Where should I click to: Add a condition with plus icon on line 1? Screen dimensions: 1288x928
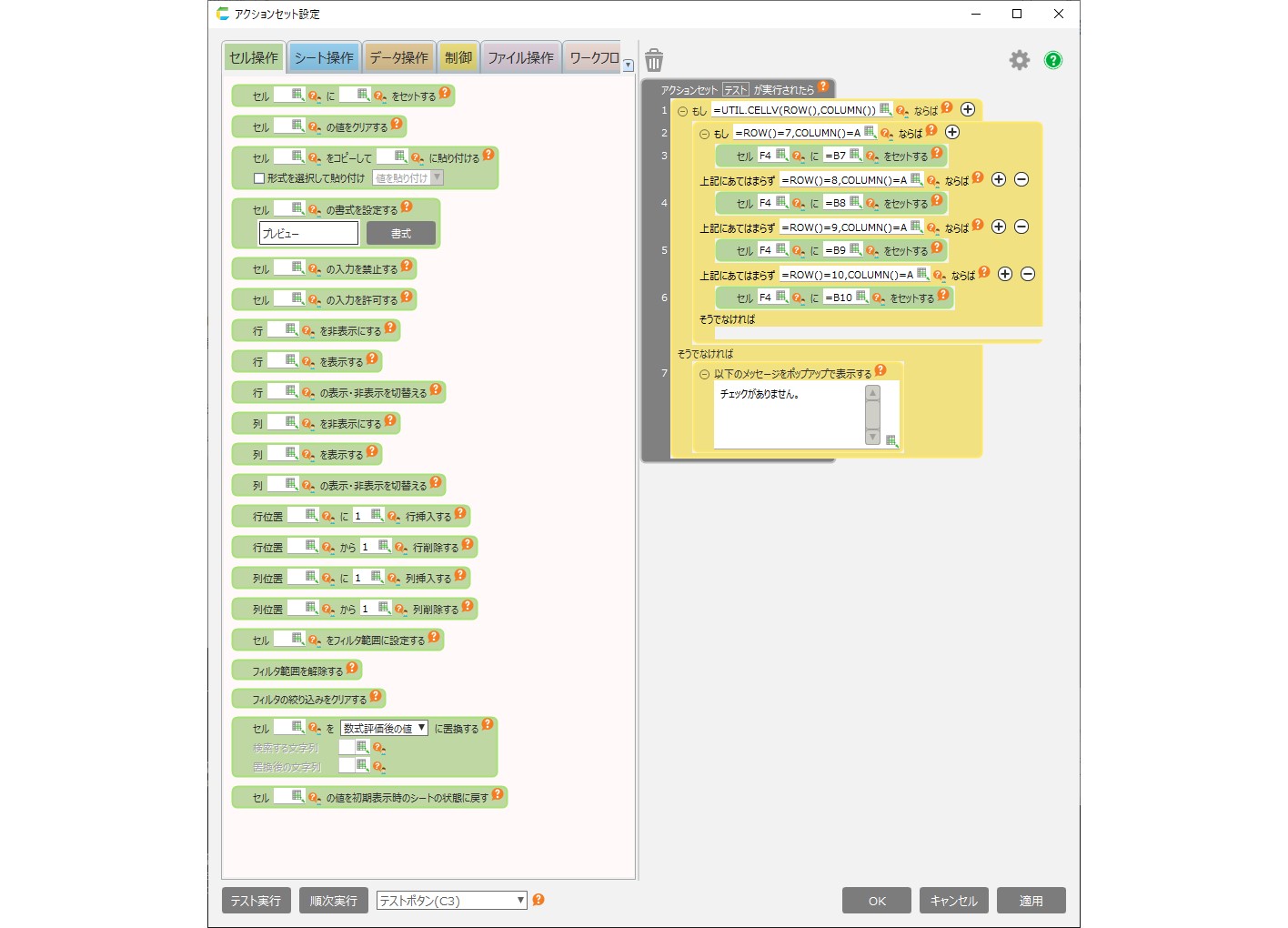[968, 109]
